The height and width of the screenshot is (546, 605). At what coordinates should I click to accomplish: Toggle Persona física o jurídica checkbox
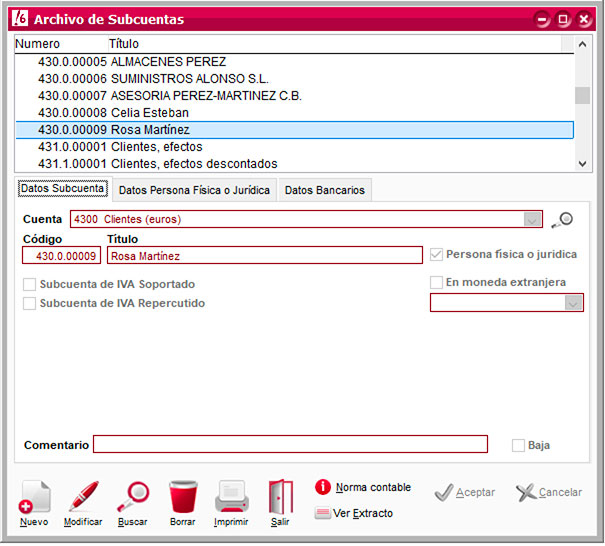pos(436,254)
